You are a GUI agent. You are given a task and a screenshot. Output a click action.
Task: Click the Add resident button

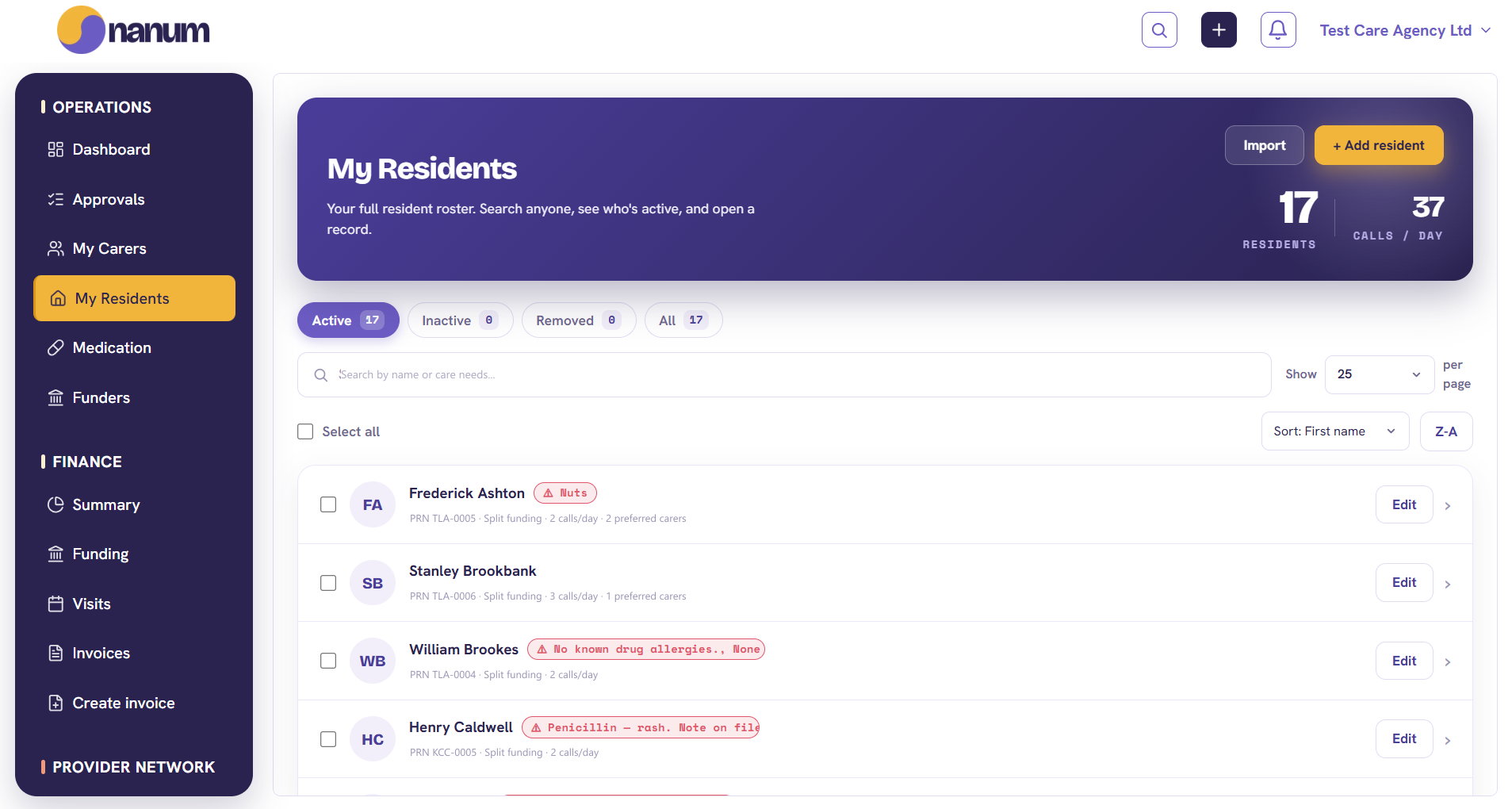coord(1379,145)
